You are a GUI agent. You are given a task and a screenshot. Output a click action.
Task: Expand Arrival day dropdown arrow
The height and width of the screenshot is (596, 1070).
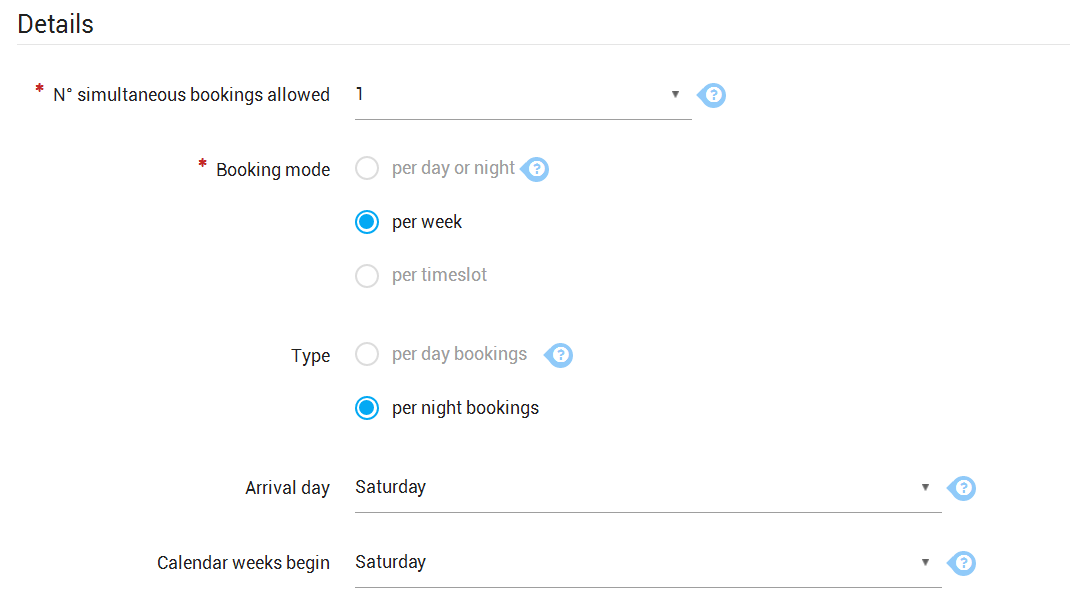tap(925, 487)
